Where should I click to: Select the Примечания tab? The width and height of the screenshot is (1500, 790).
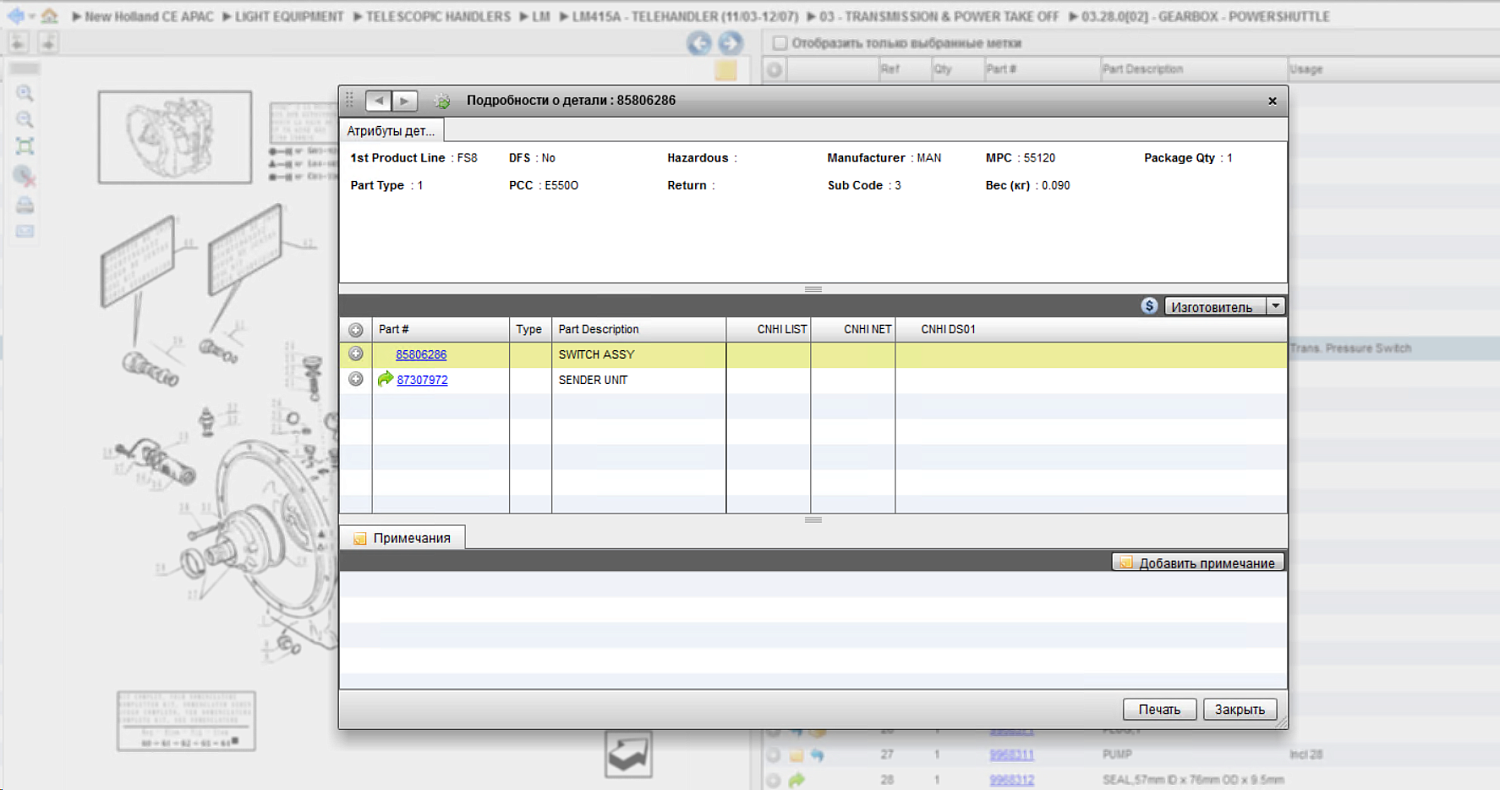pos(403,538)
